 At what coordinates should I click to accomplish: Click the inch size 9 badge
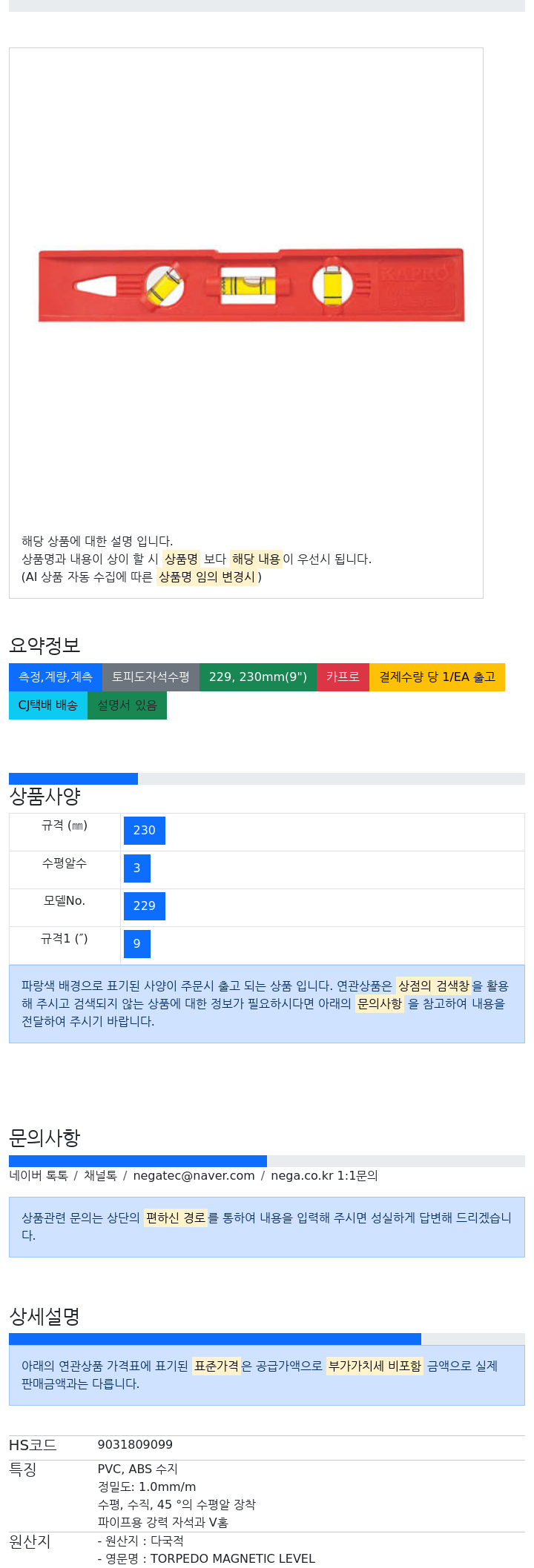tap(137, 944)
